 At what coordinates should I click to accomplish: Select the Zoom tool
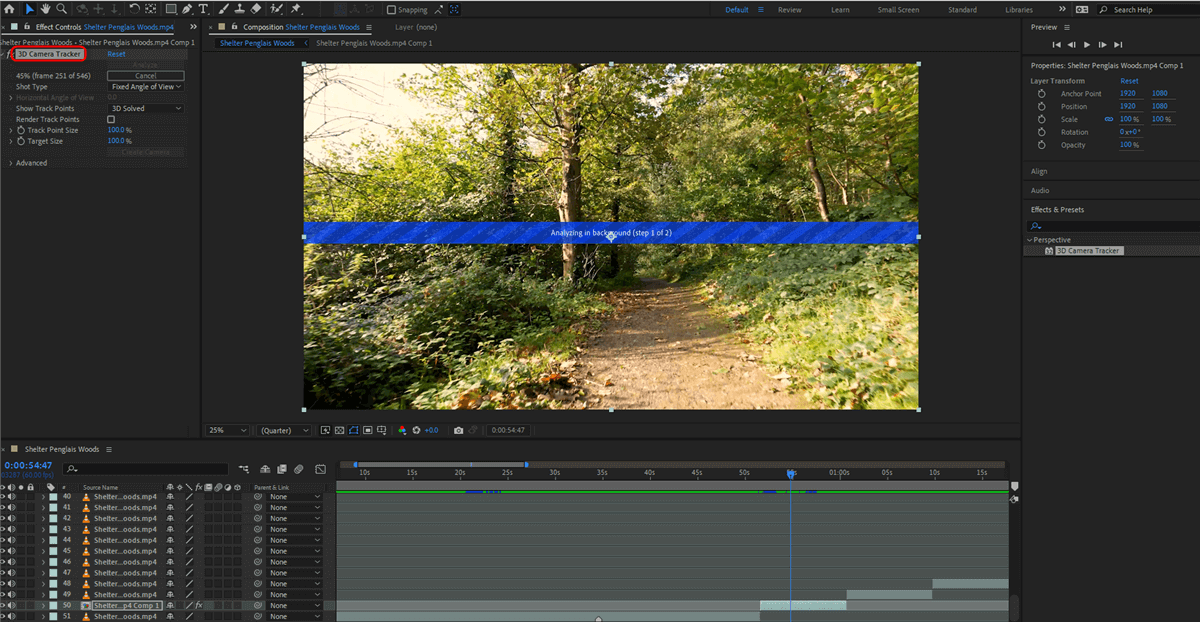pyautogui.click(x=62, y=9)
